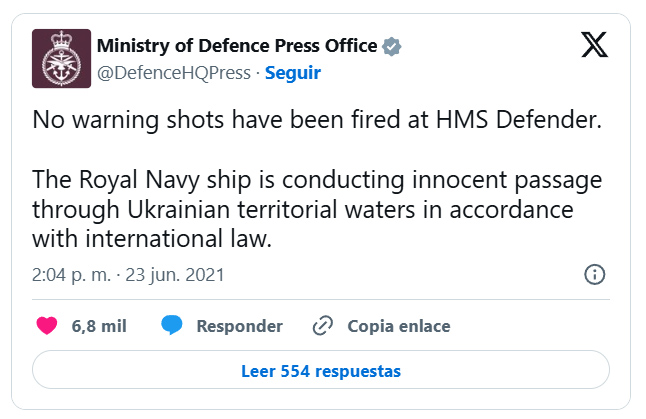Like the tweet with the heart icon
The image size is (646, 419).
[x=46, y=326]
